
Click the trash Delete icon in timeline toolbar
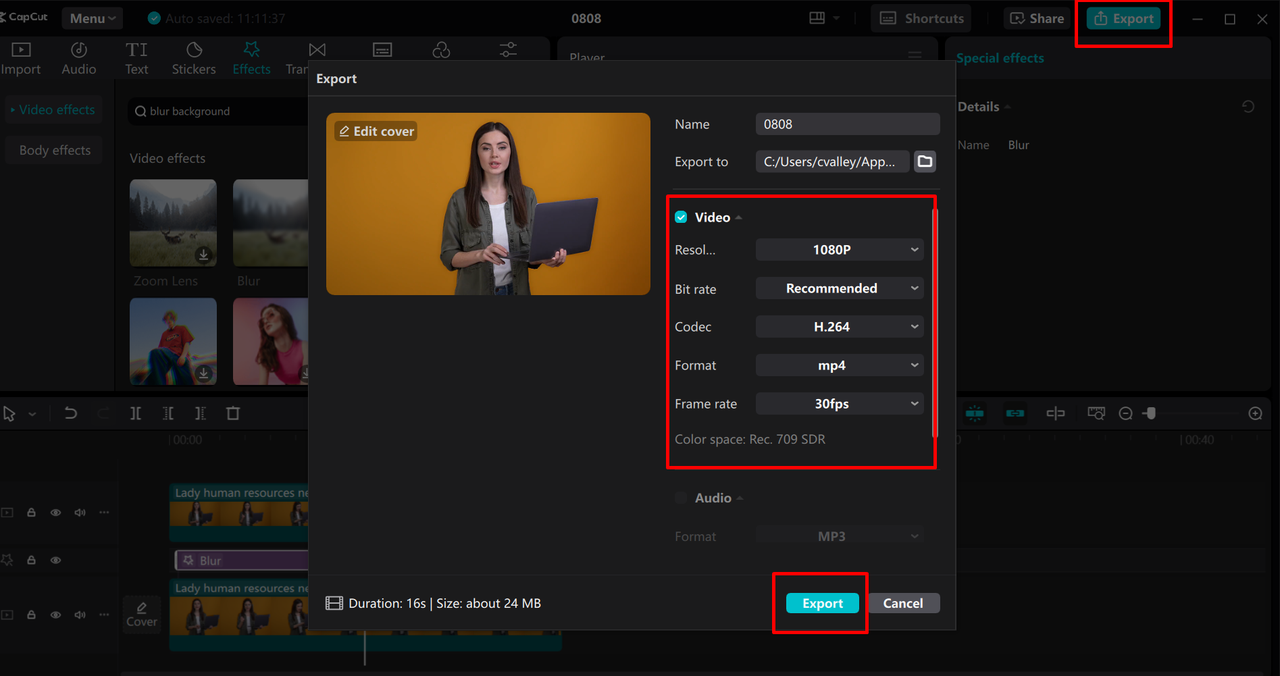click(233, 414)
